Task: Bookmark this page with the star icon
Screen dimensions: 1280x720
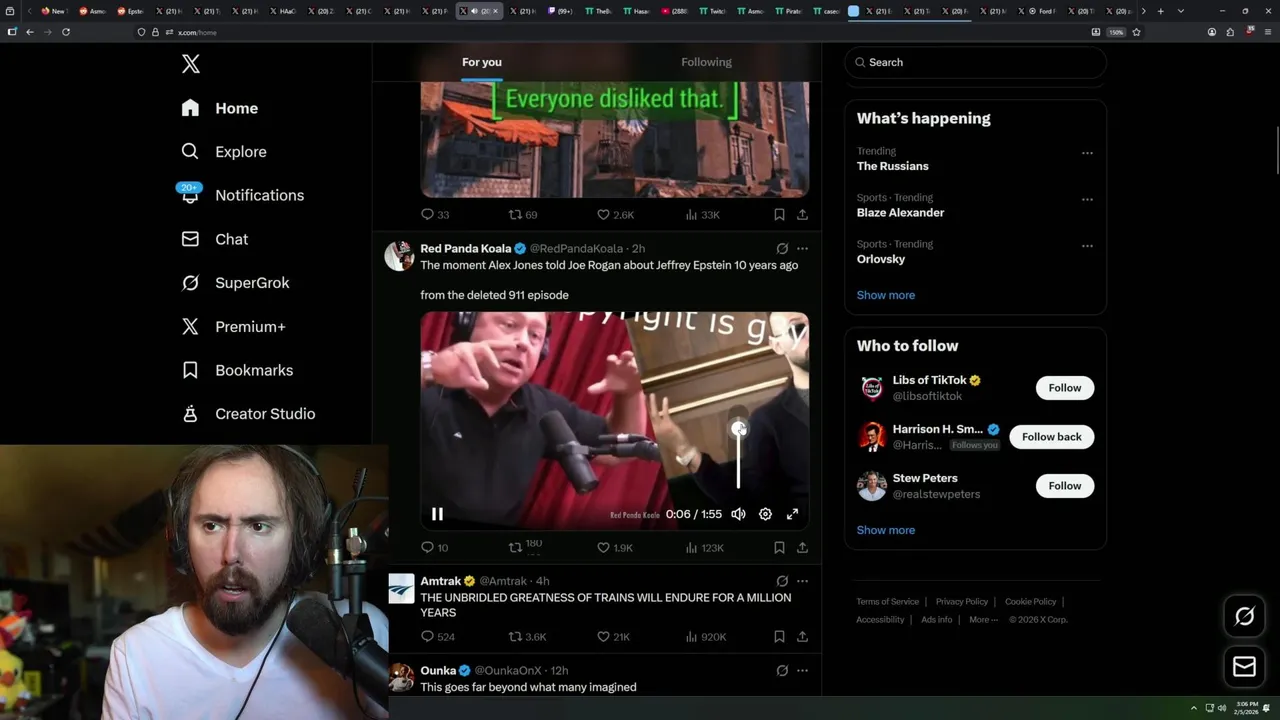Action: click(1136, 32)
